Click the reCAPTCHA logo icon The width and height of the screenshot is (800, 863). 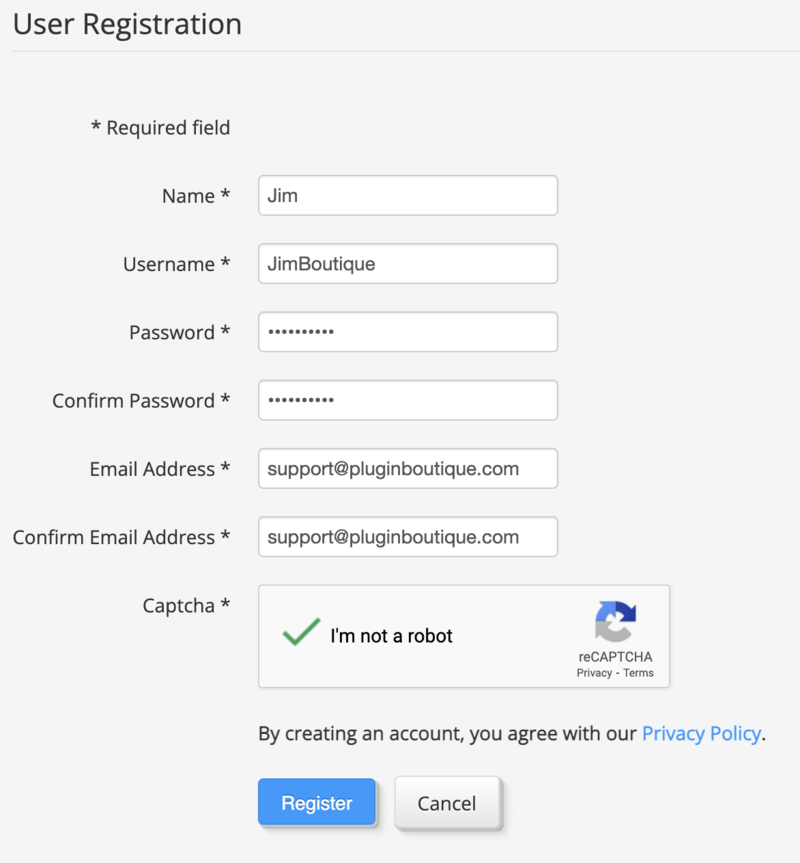coord(615,621)
